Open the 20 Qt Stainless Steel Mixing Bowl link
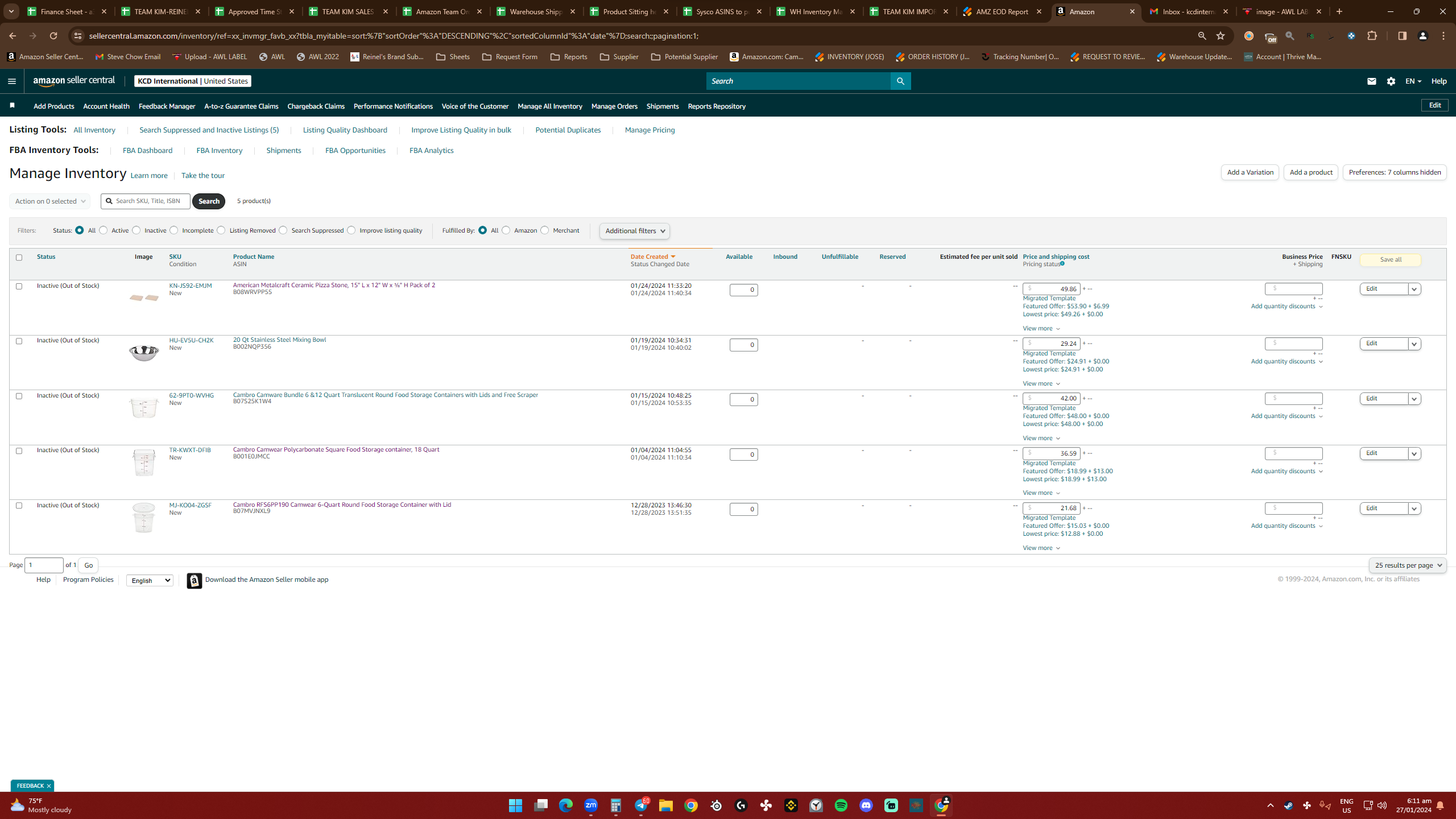The width and height of the screenshot is (1456, 819). pyautogui.click(x=279, y=340)
